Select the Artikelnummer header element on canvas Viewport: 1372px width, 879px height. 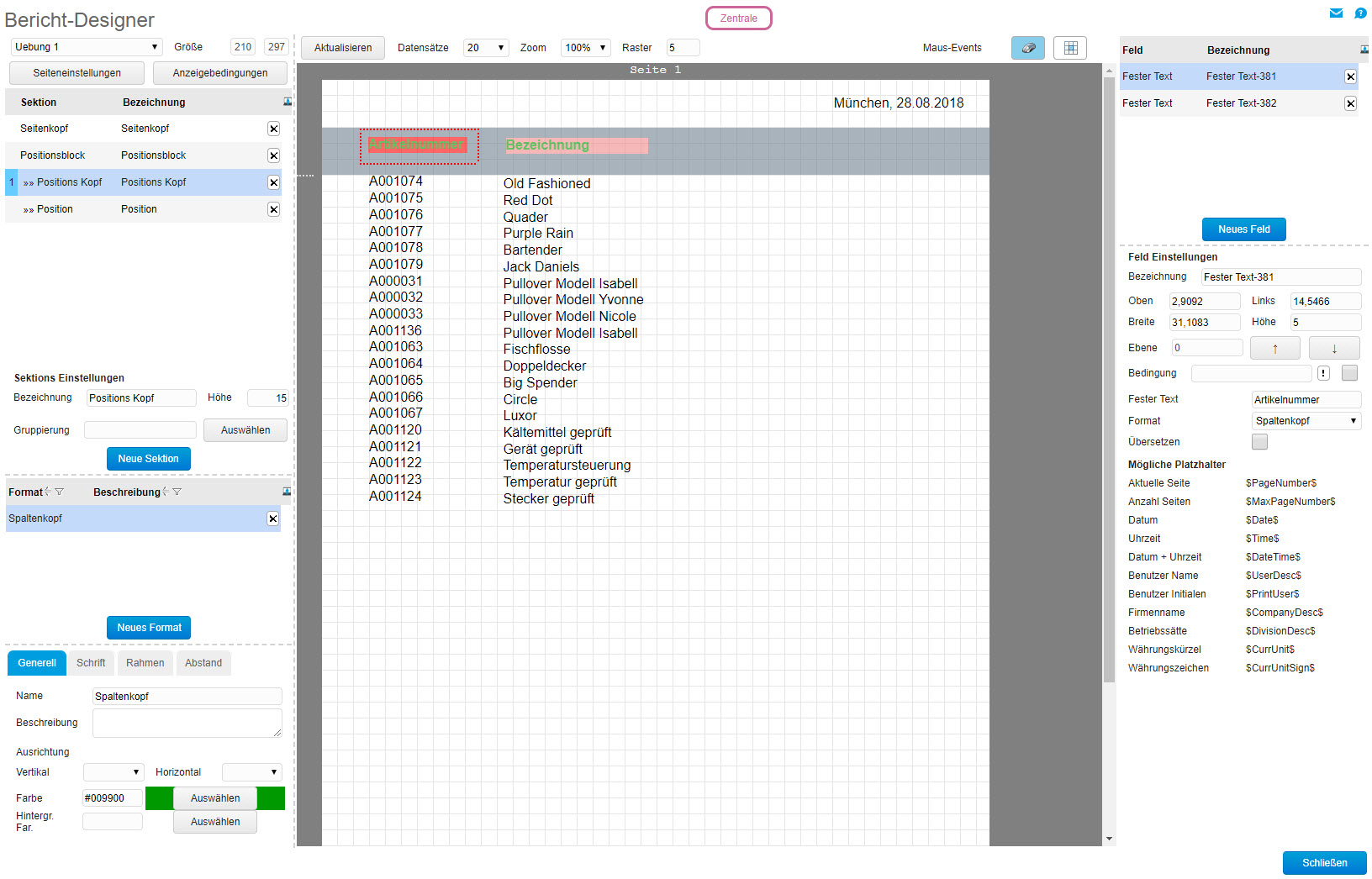coord(418,145)
